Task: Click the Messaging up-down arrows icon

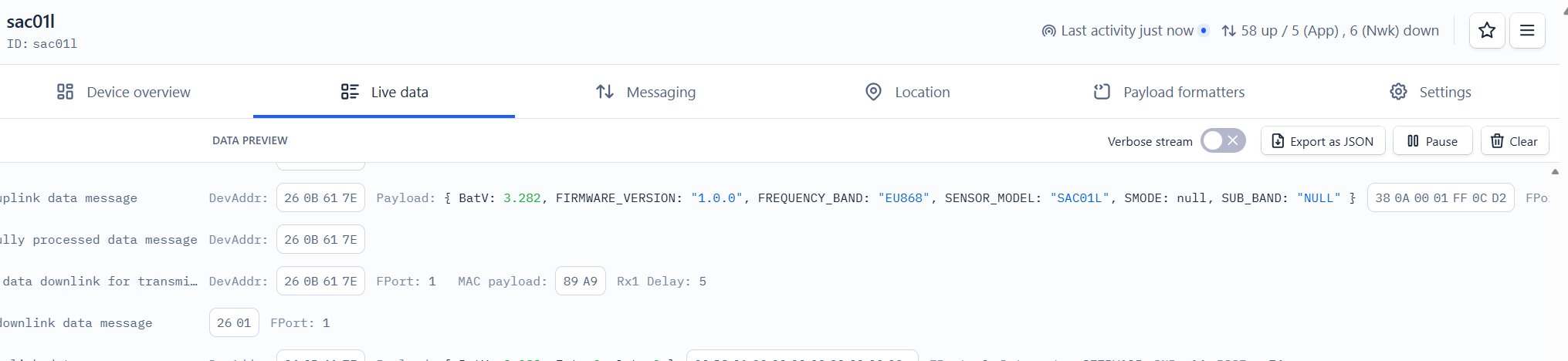Action: point(605,92)
